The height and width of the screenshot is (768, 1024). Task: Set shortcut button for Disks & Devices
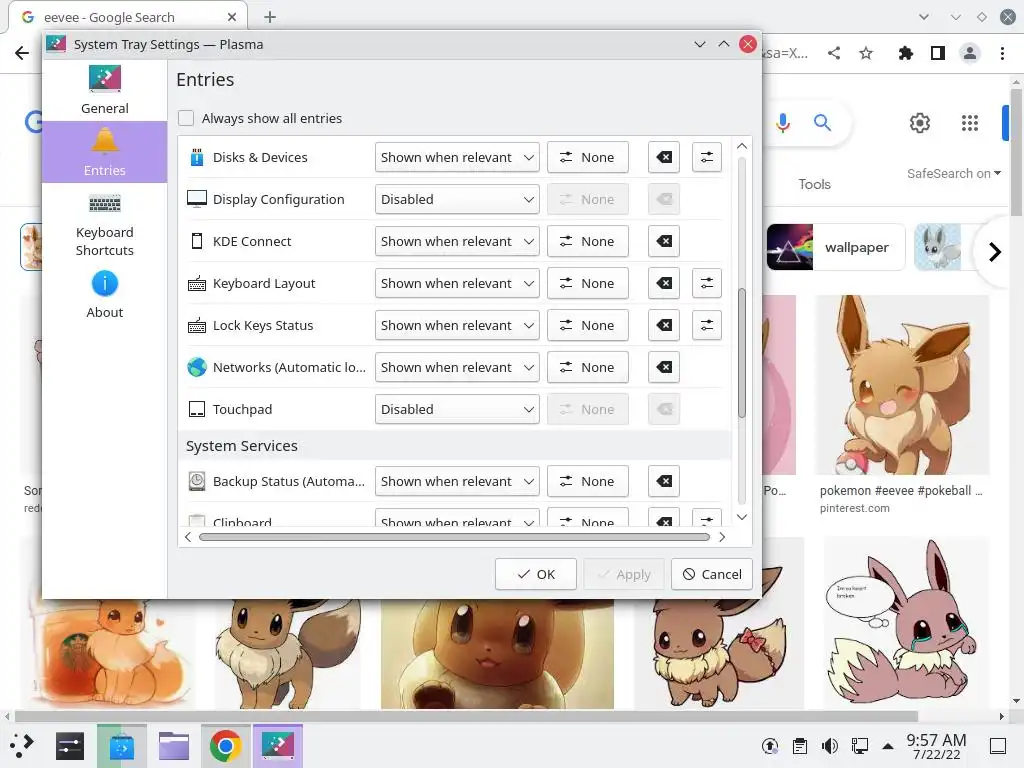pyautogui.click(x=588, y=157)
